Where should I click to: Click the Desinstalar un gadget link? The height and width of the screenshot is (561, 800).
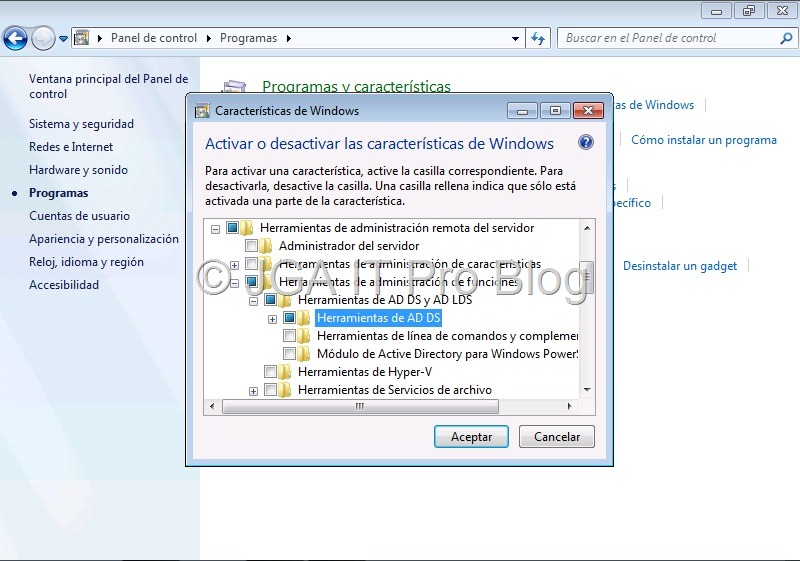click(x=680, y=266)
